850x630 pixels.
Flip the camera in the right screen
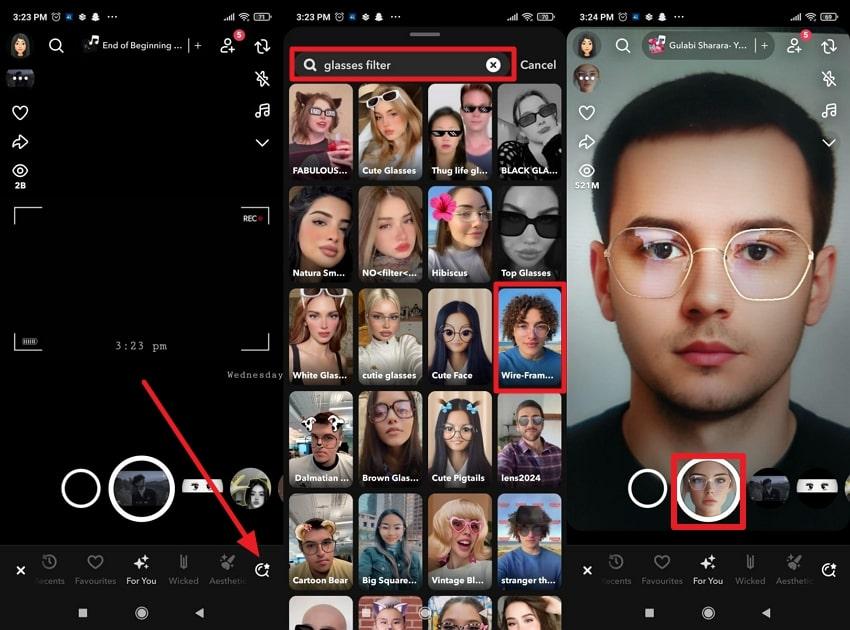click(829, 46)
